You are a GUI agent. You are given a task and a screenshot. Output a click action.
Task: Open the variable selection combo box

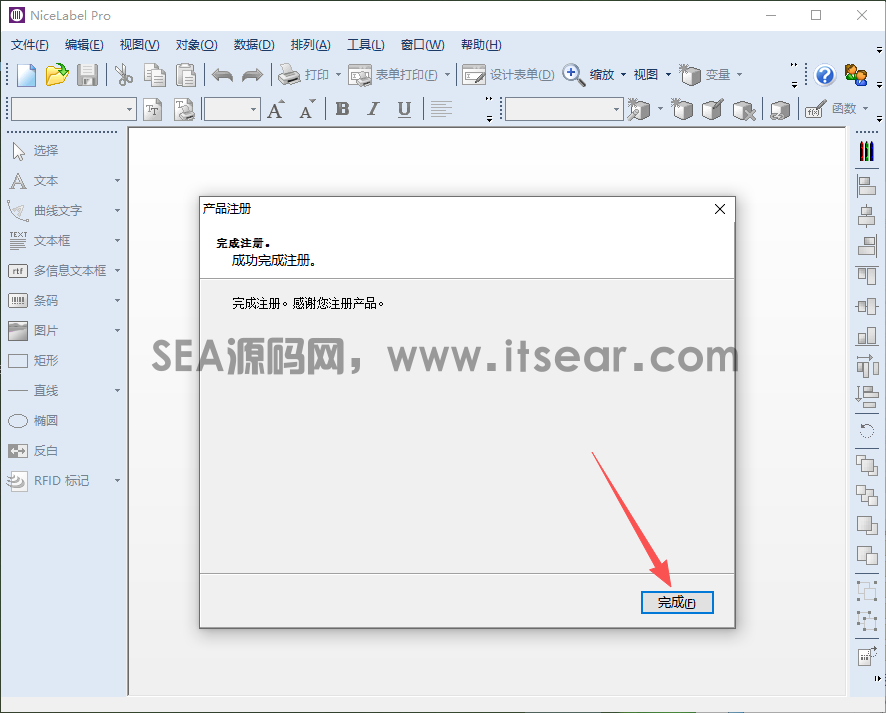tap(563, 109)
